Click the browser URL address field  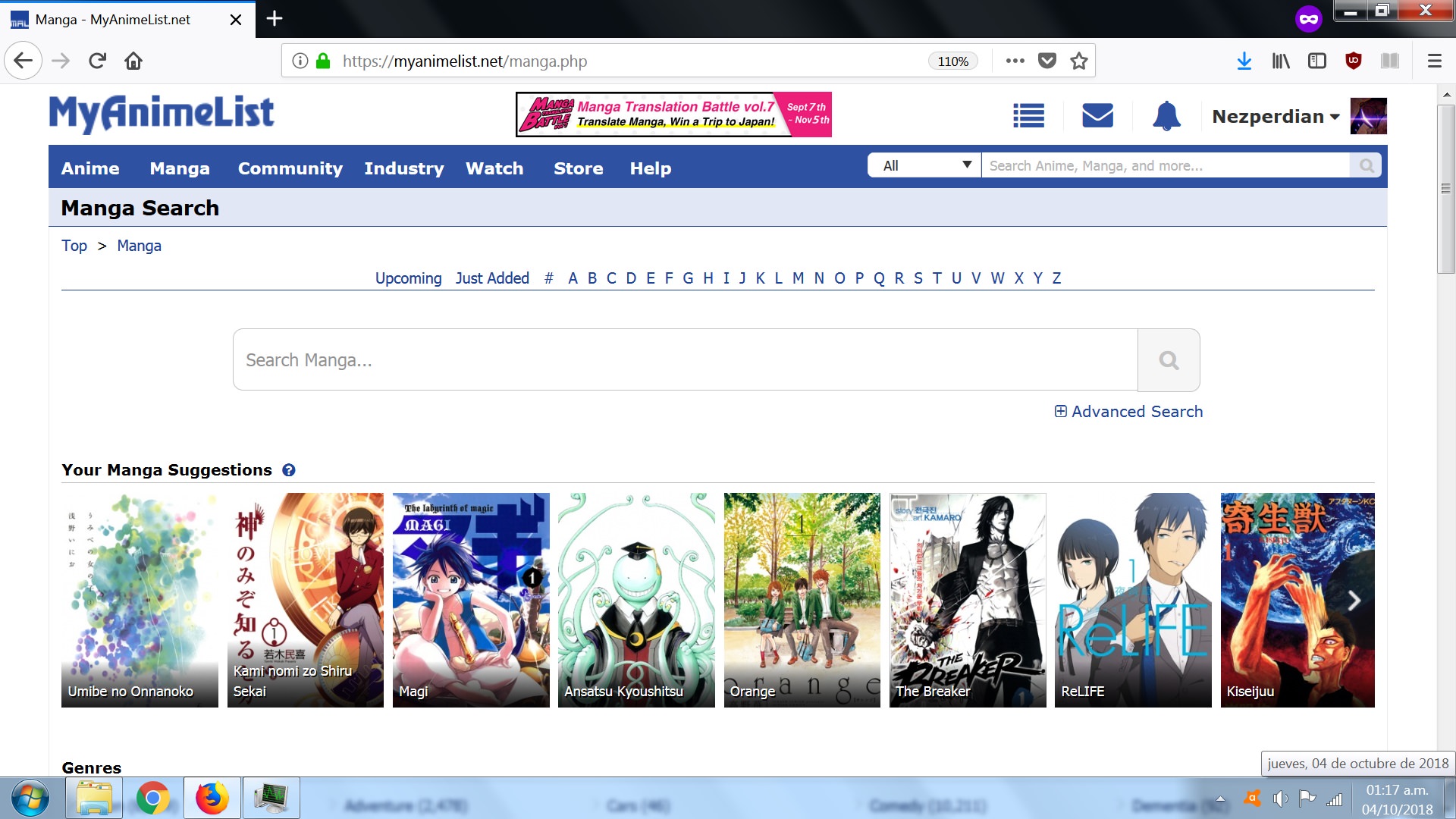(629, 61)
